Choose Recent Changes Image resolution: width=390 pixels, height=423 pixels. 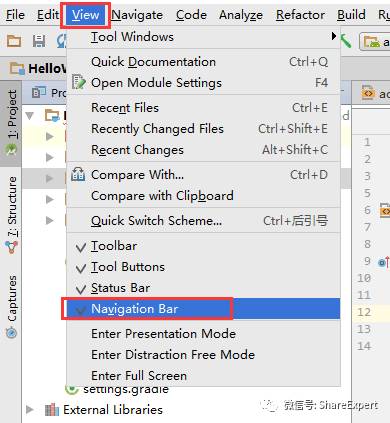coord(203,150)
